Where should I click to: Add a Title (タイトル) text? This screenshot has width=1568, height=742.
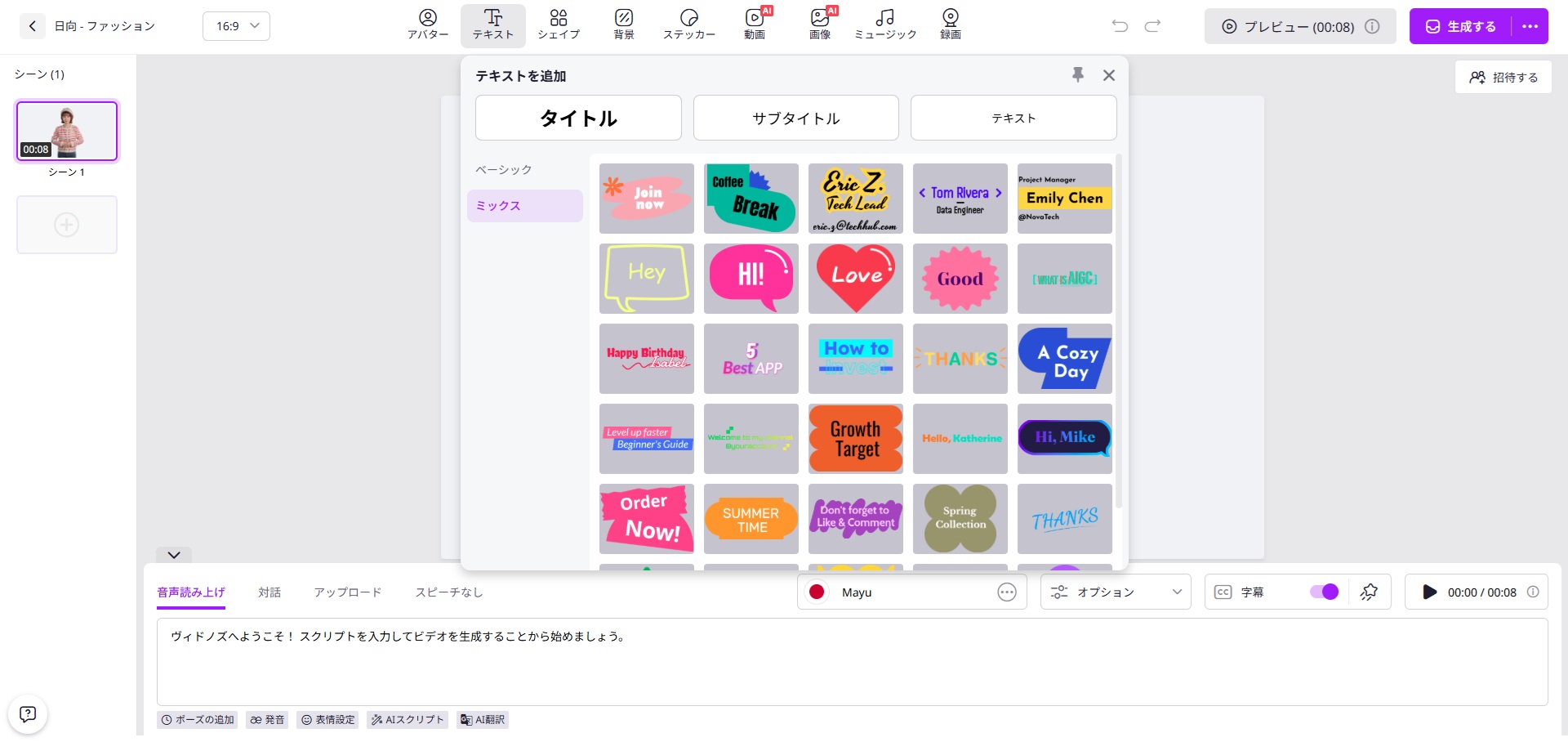578,118
